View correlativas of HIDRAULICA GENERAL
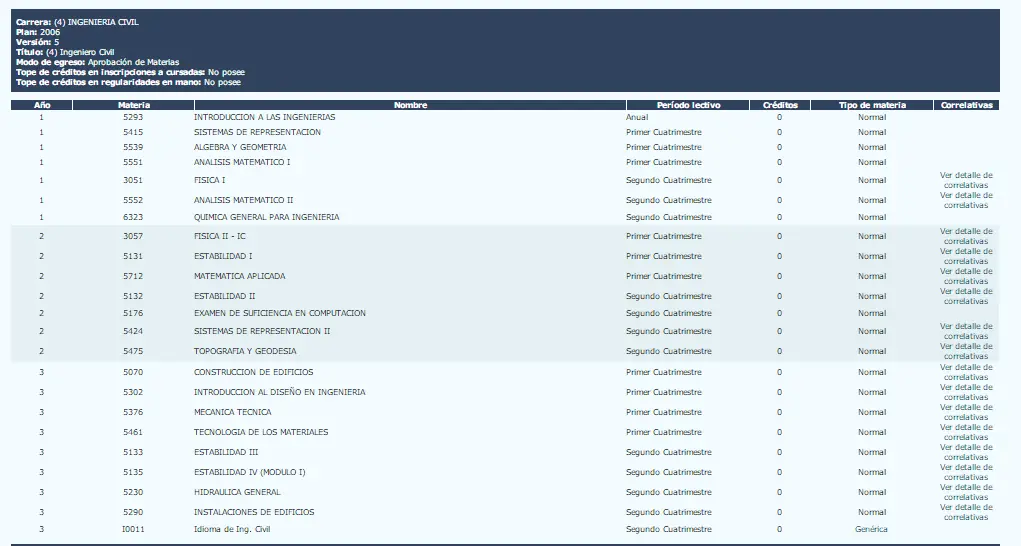Image resolution: width=1021 pixels, height=546 pixels. click(966, 492)
